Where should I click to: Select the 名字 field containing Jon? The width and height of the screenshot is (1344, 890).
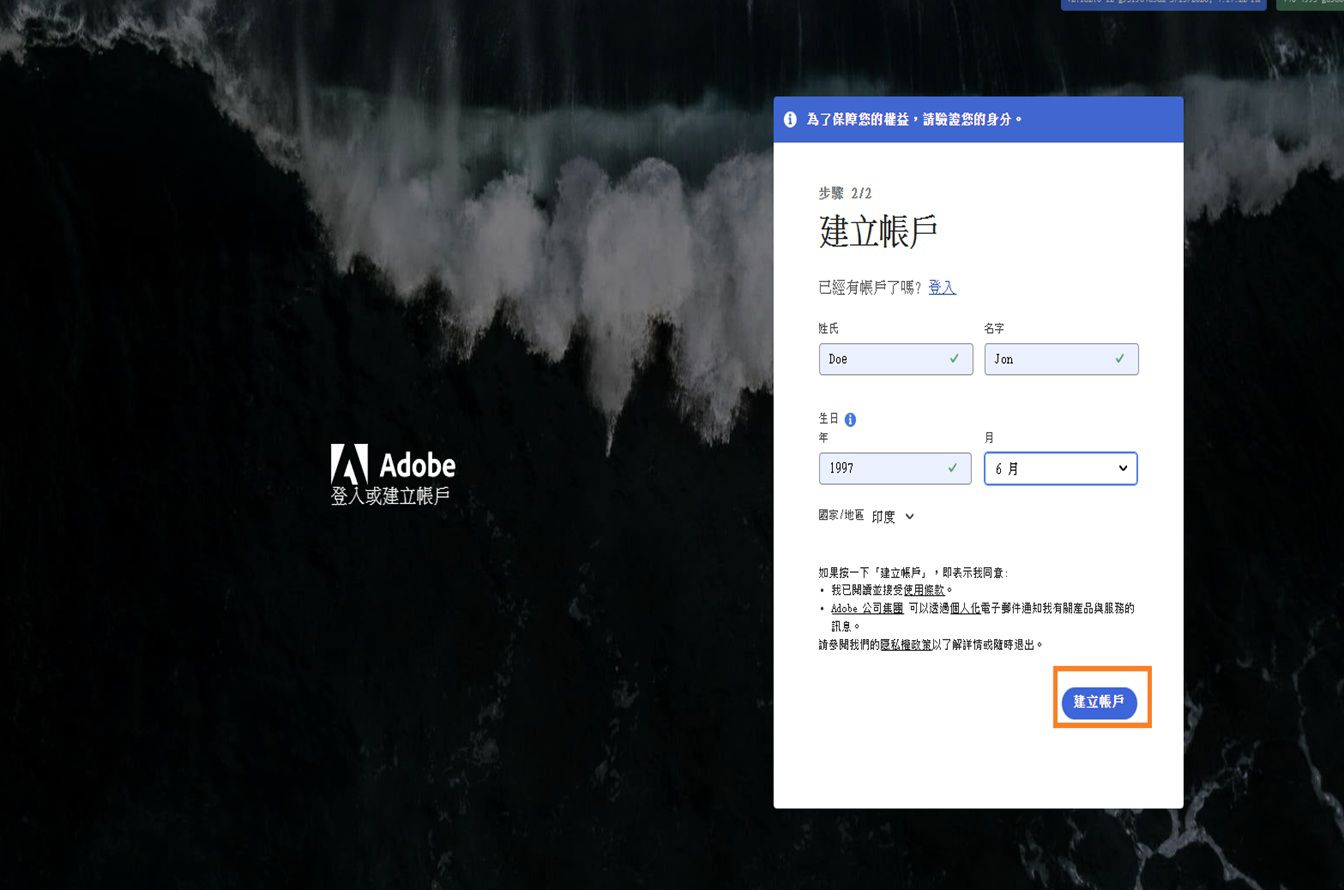point(1060,358)
